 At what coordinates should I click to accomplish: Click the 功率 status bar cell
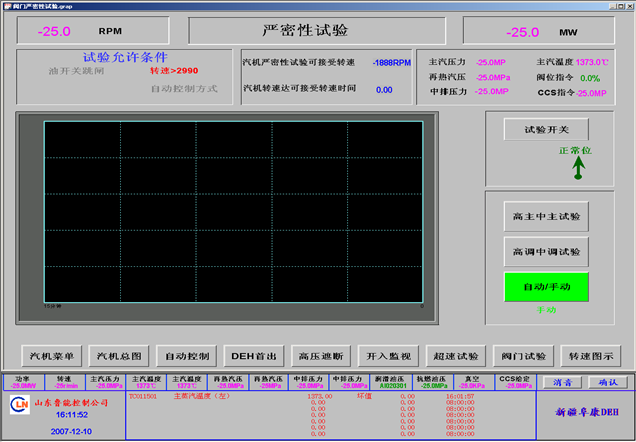click(x=23, y=382)
